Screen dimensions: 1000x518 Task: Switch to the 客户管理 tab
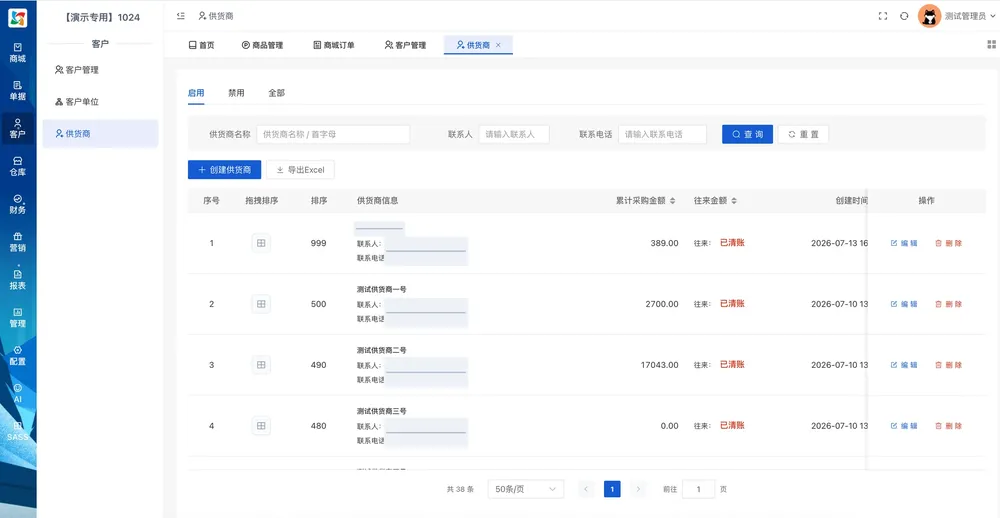click(x=405, y=45)
